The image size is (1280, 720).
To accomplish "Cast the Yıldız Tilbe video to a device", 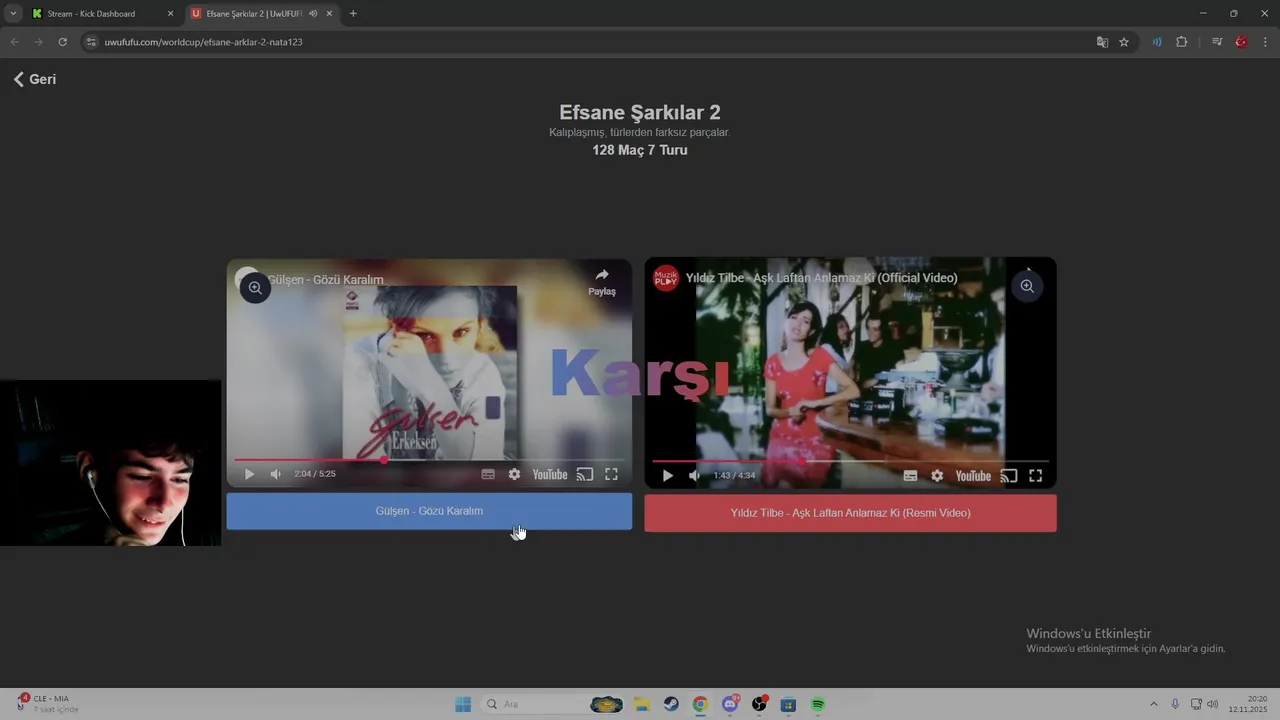I will 1009,476.
